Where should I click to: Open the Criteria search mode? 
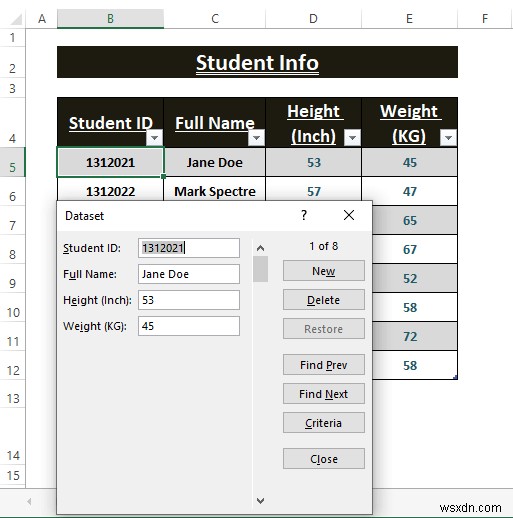coord(324,423)
